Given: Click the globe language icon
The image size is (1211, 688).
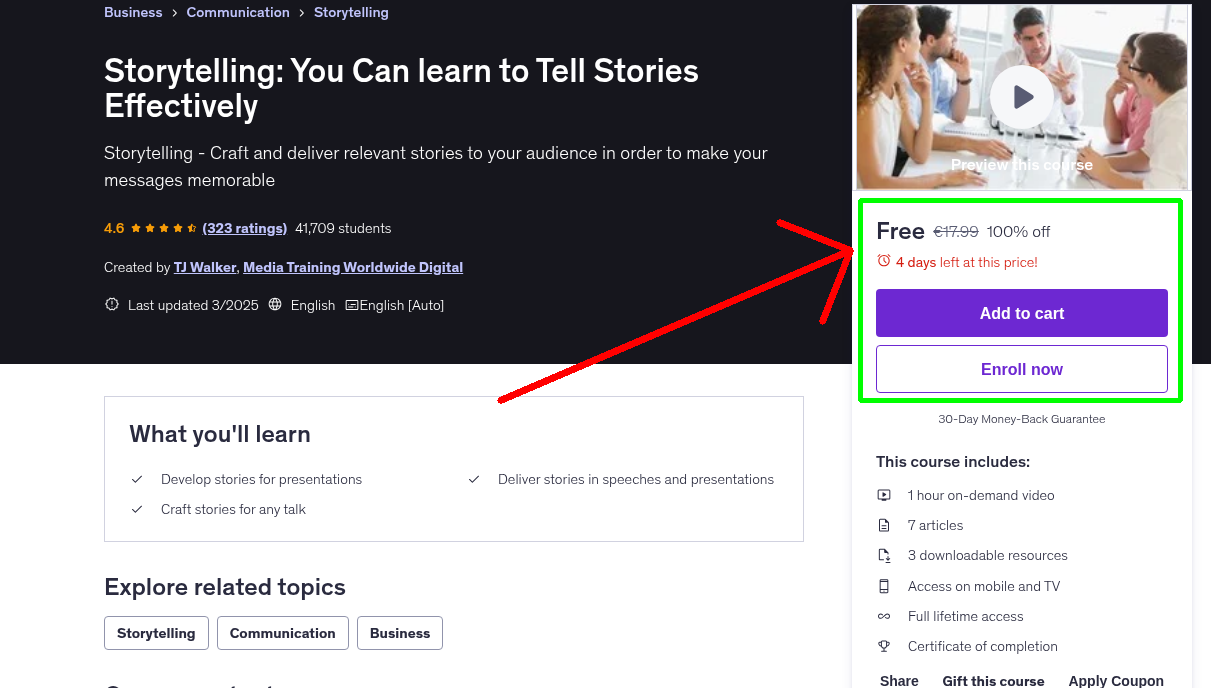Looking at the screenshot, I should pos(276,305).
